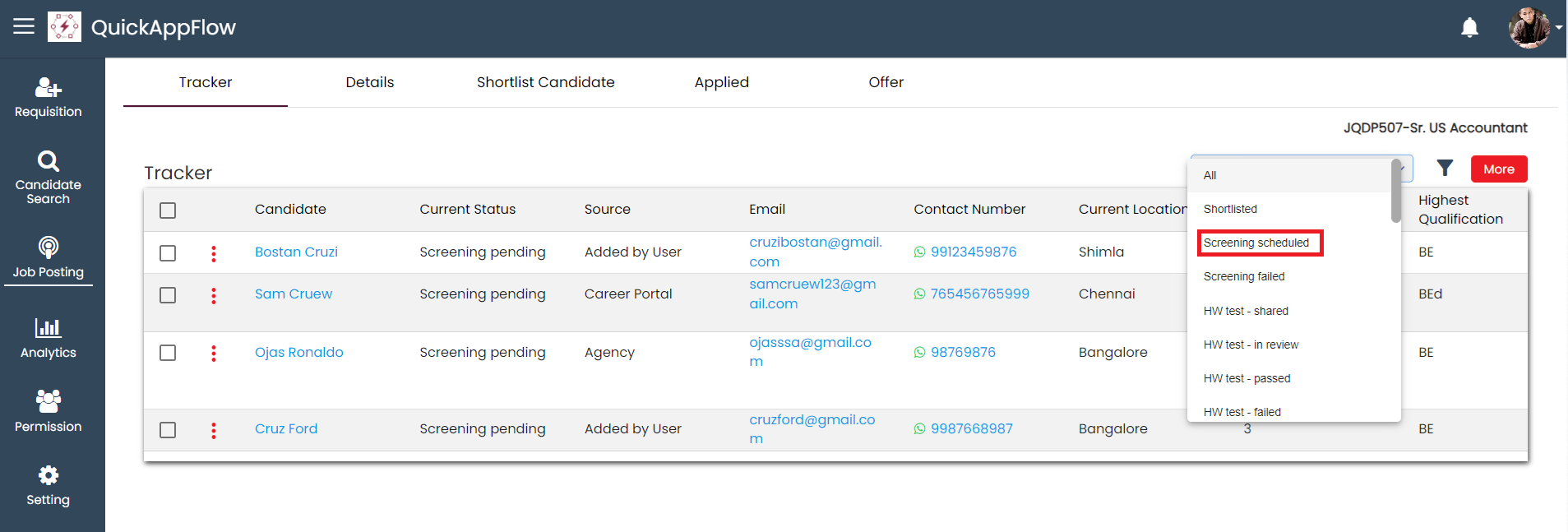Click the status dropdown list scrollbar

tap(1395, 192)
